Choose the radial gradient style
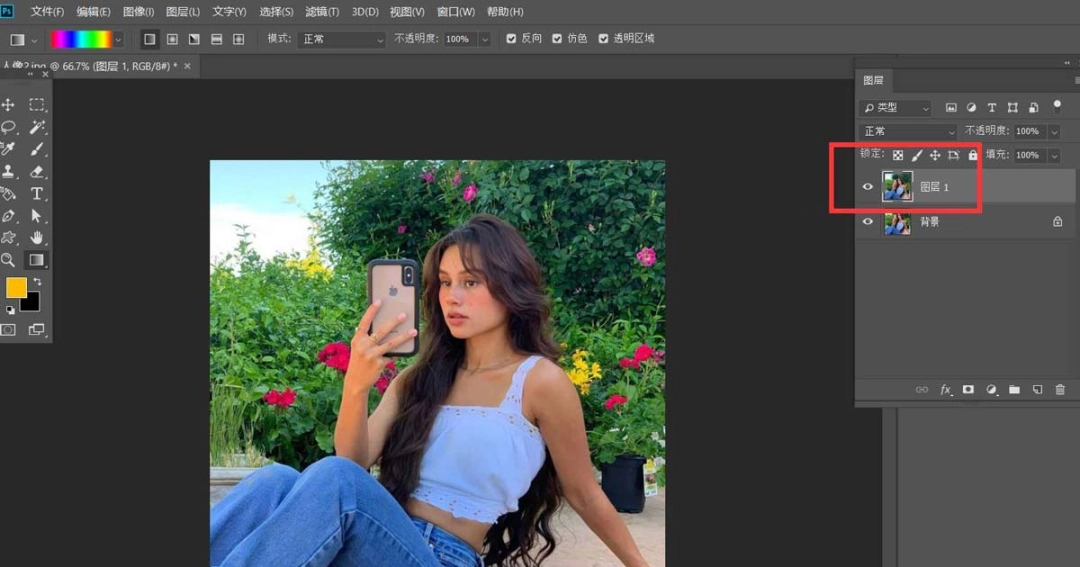 172,39
